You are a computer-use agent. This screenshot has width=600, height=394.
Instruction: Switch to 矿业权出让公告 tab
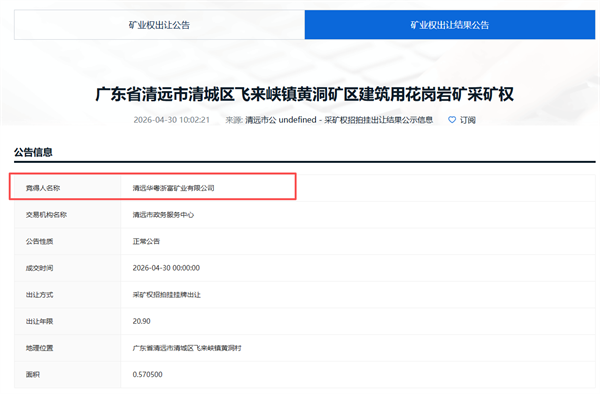click(x=159, y=25)
